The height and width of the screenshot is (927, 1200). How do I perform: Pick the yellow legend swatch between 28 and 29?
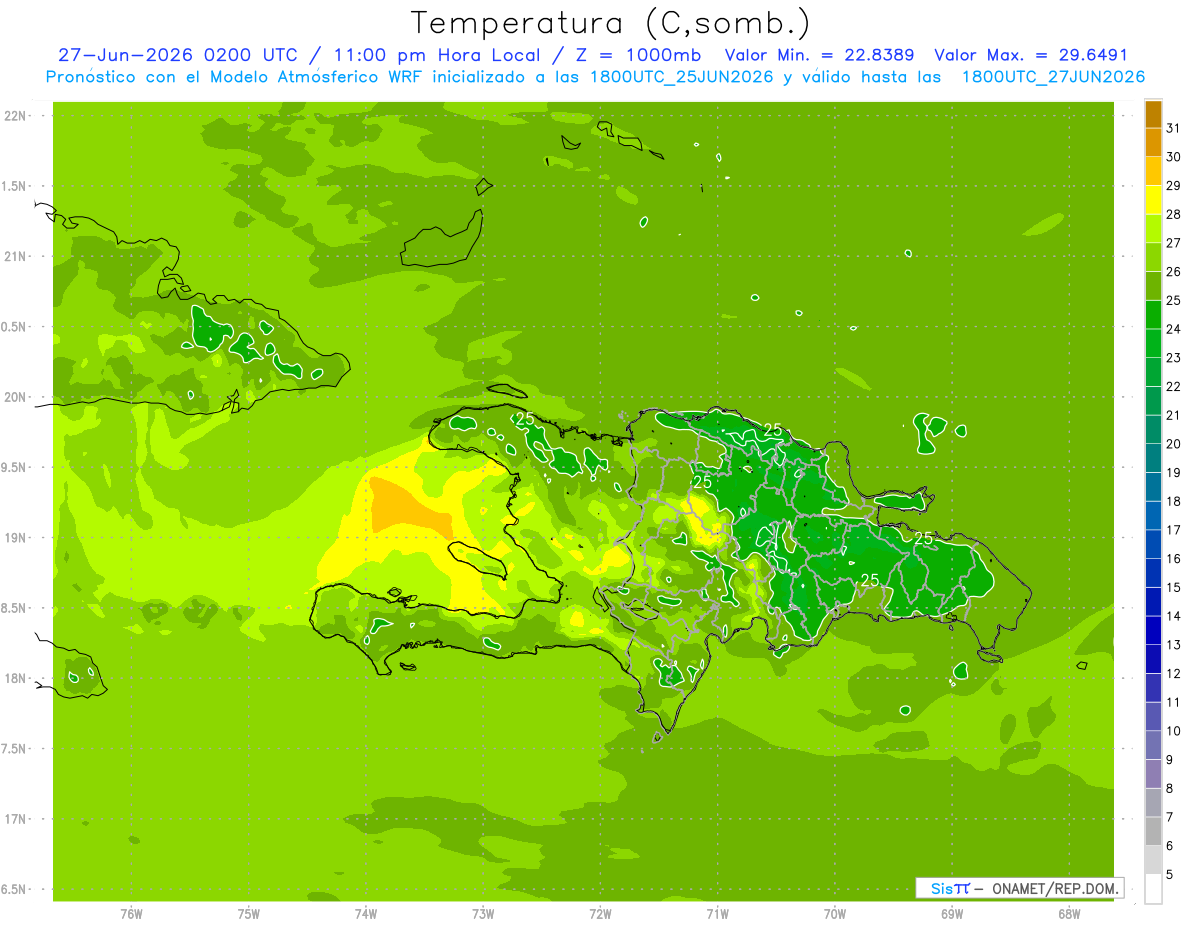point(1153,199)
